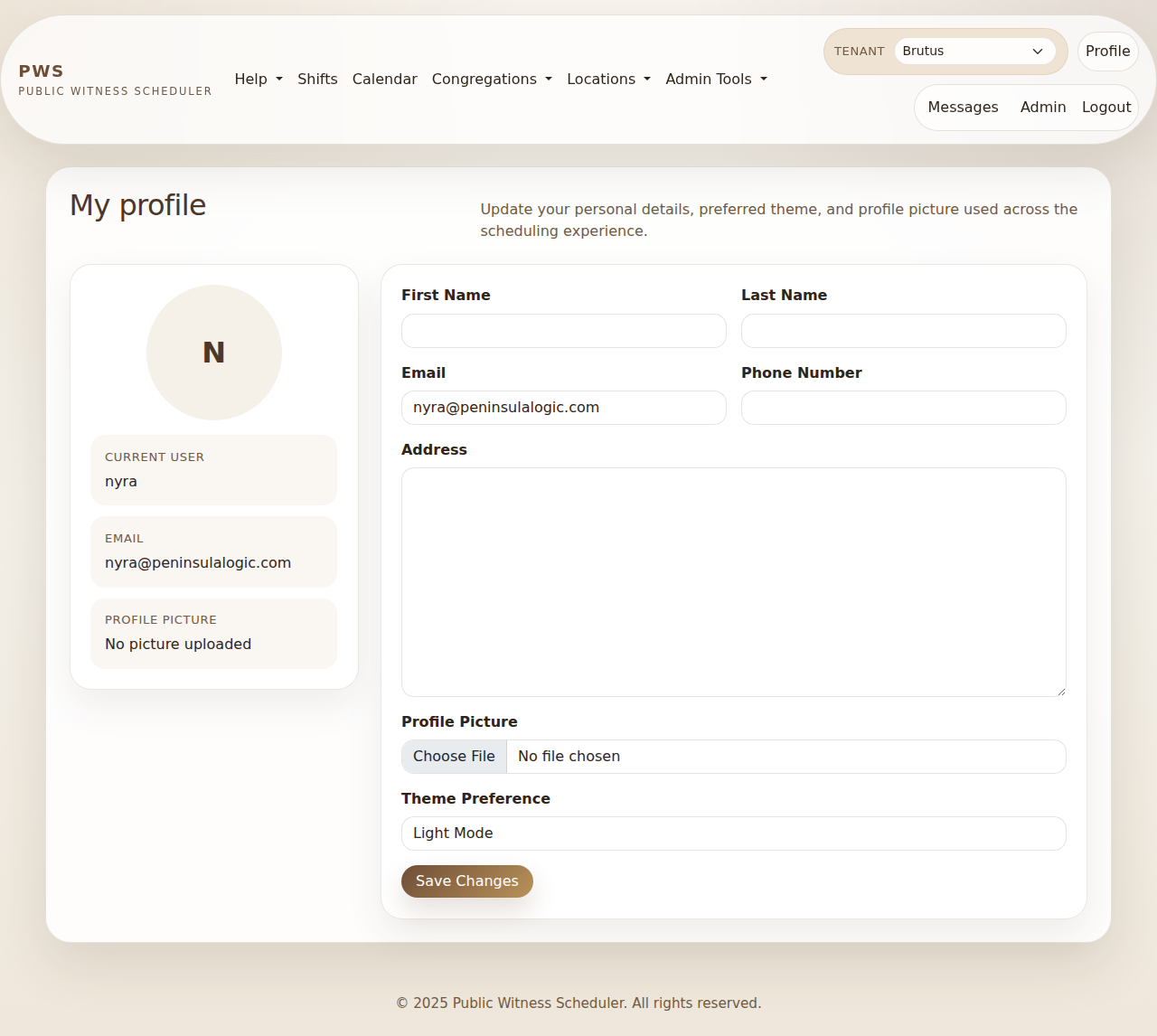The height and width of the screenshot is (1036, 1157).
Task: Select Shifts in the navigation bar
Action: coord(317,80)
